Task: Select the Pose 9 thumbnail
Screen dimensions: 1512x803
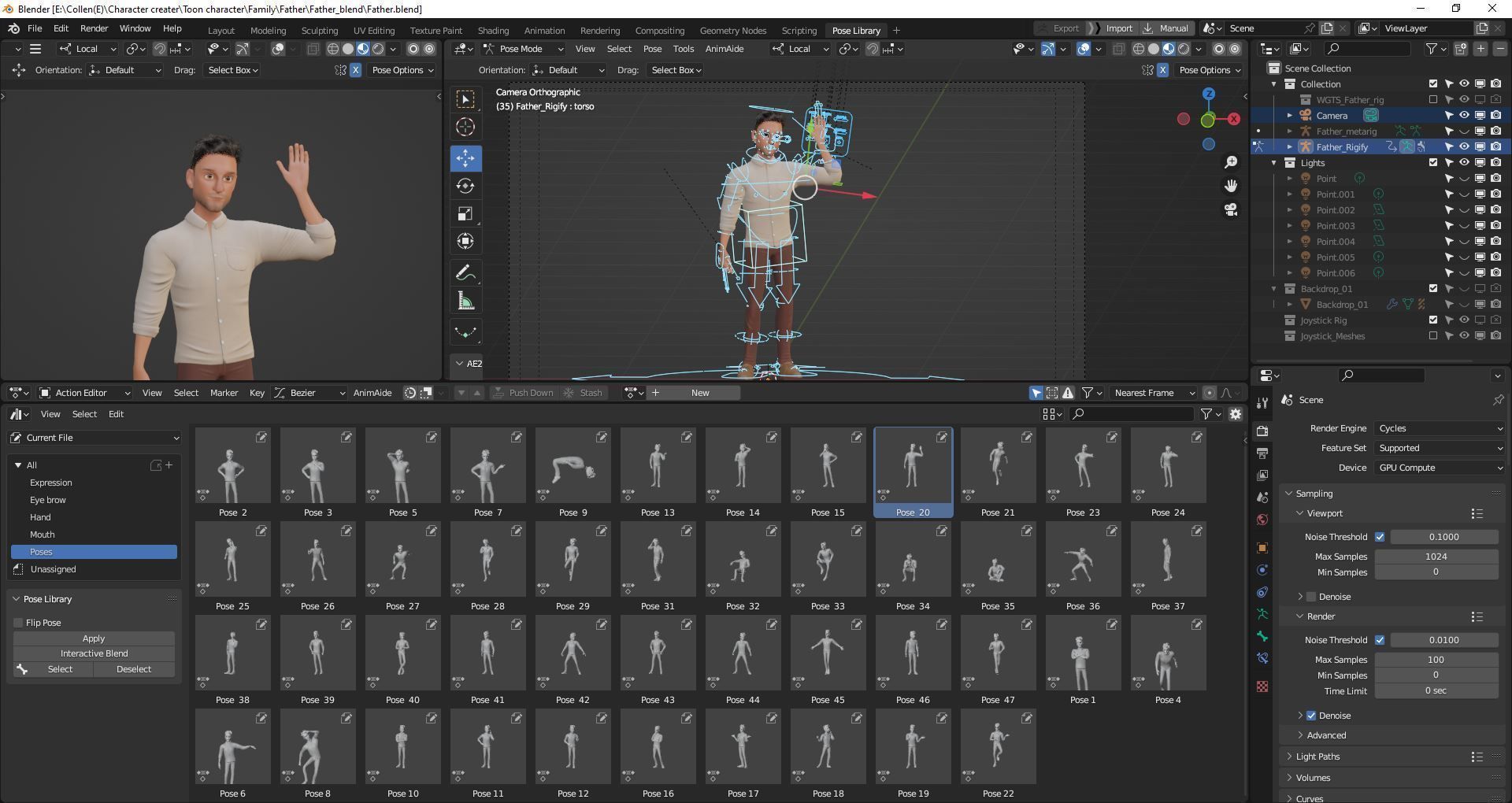Action: point(573,473)
